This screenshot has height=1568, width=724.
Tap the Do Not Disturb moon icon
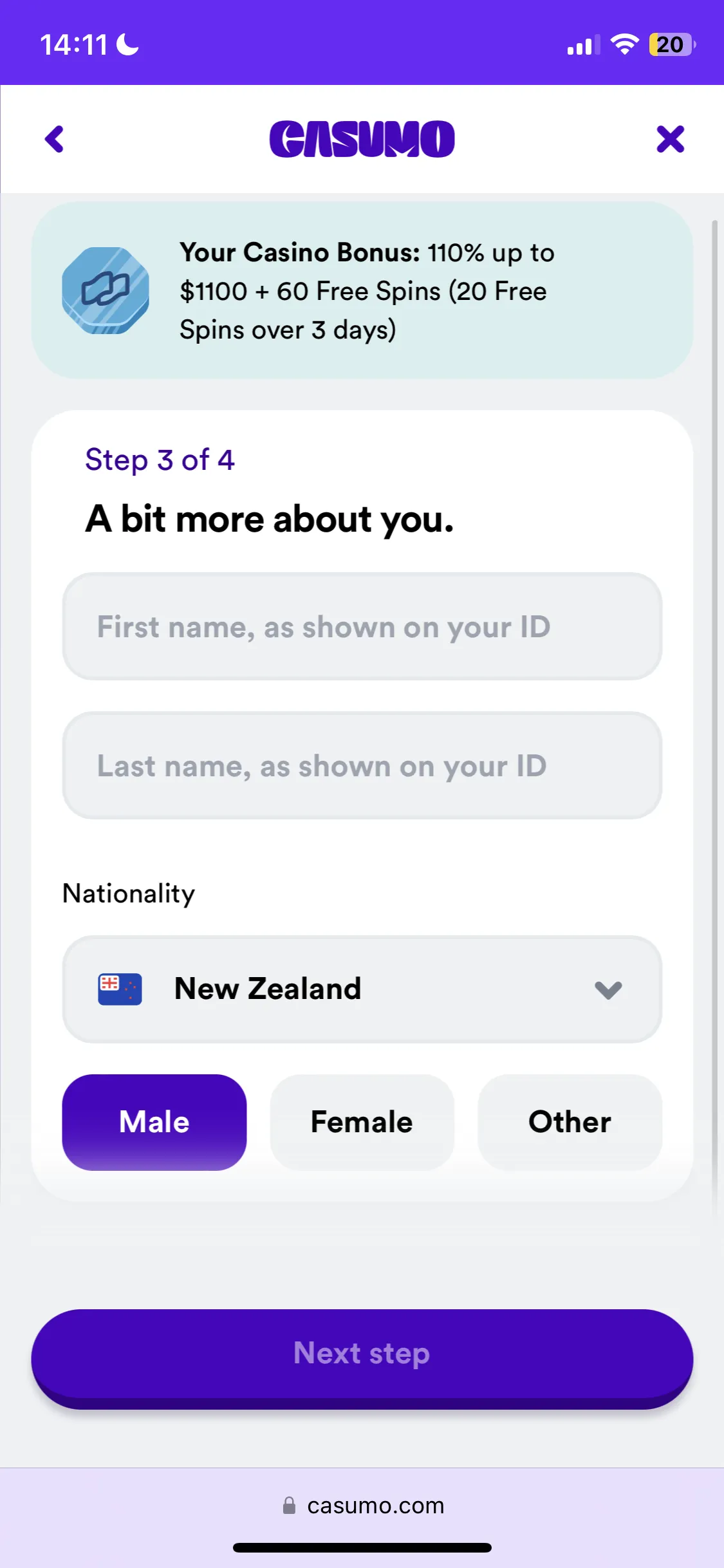pos(127,44)
